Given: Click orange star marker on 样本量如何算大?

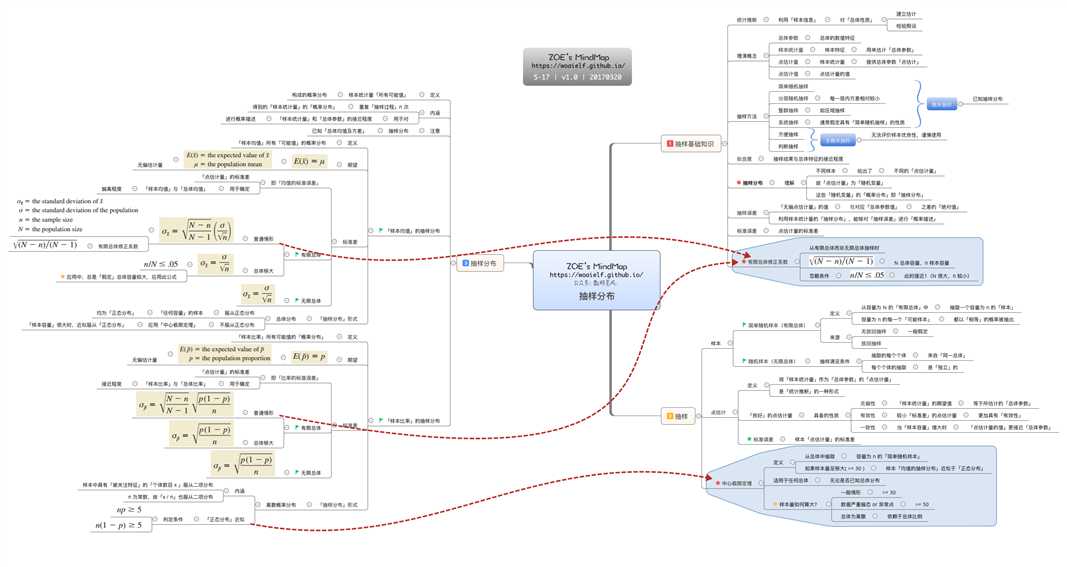Looking at the screenshot, I should (x=774, y=504).
